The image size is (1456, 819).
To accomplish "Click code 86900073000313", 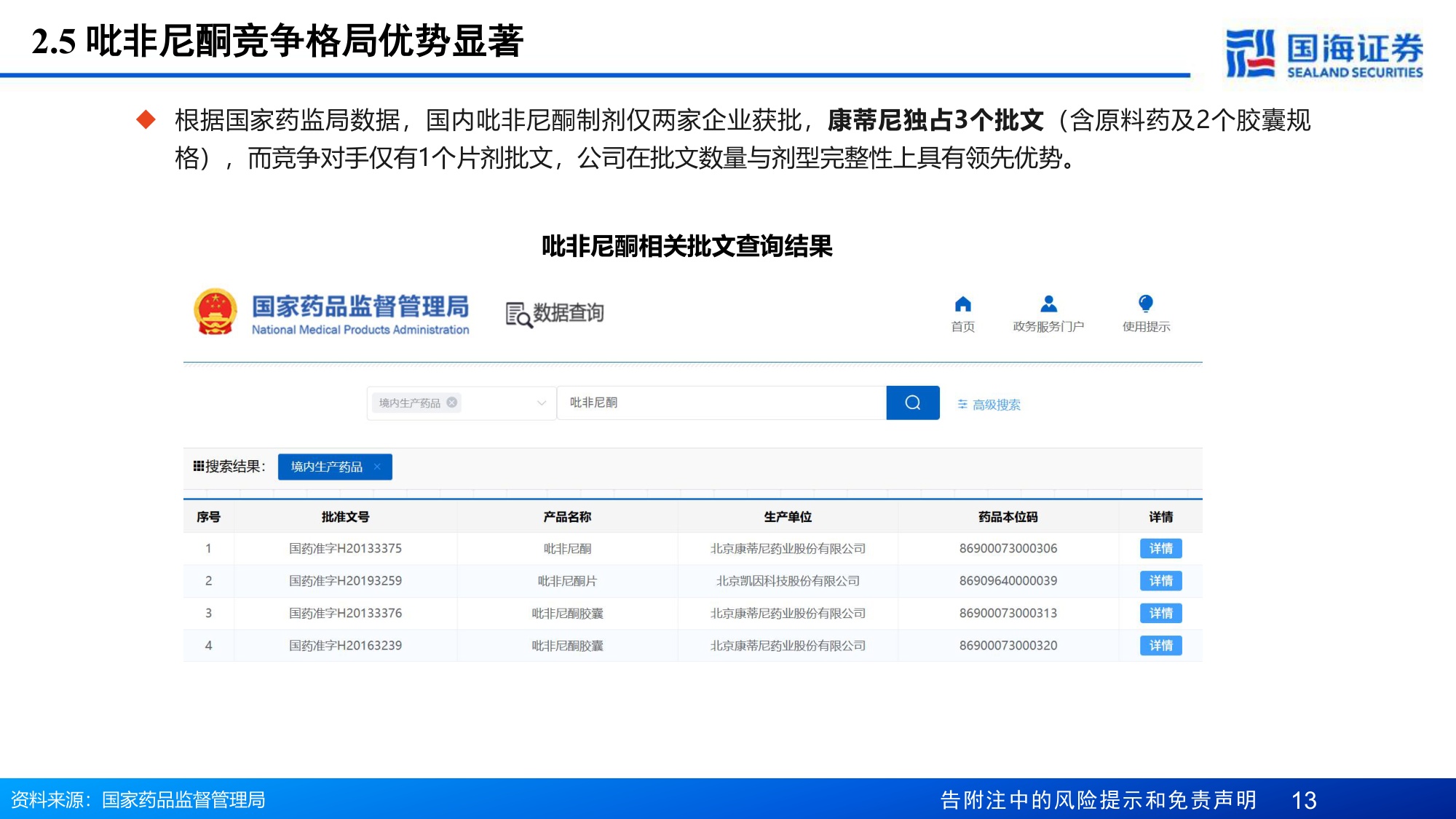I will [x=1008, y=613].
